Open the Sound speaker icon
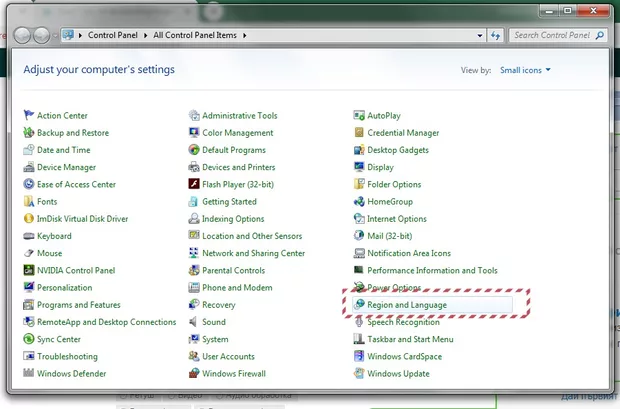Screen dimensions: 620x409 click(x=194, y=323)
